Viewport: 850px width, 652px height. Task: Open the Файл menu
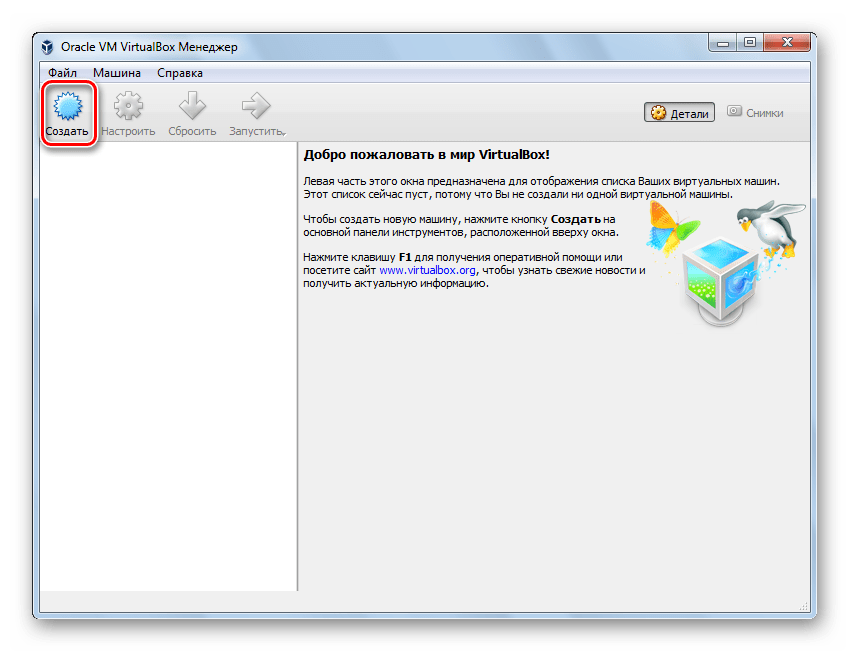(62, 73)
